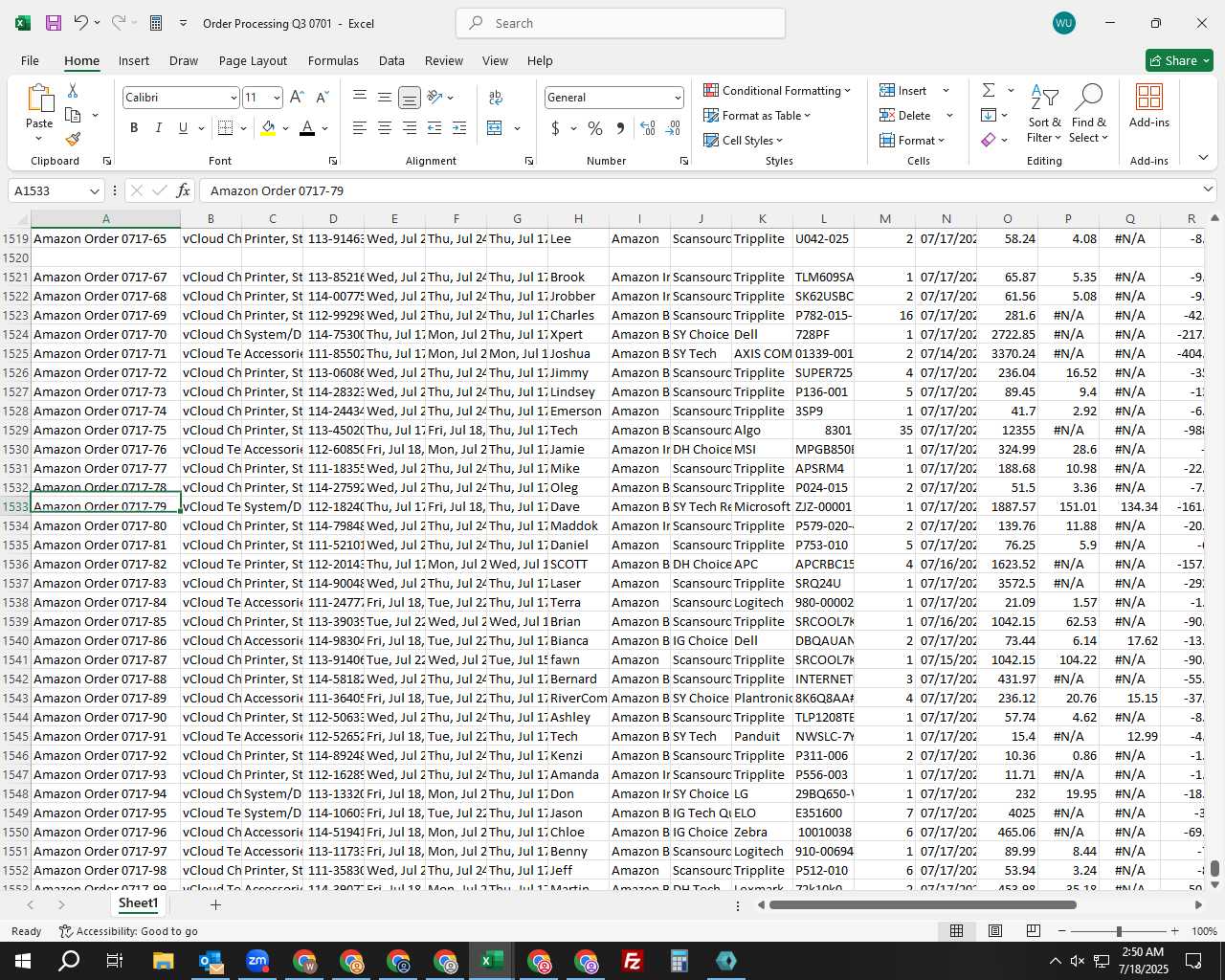
Task: Click the Format Painter brush icon
Action: 73,139
